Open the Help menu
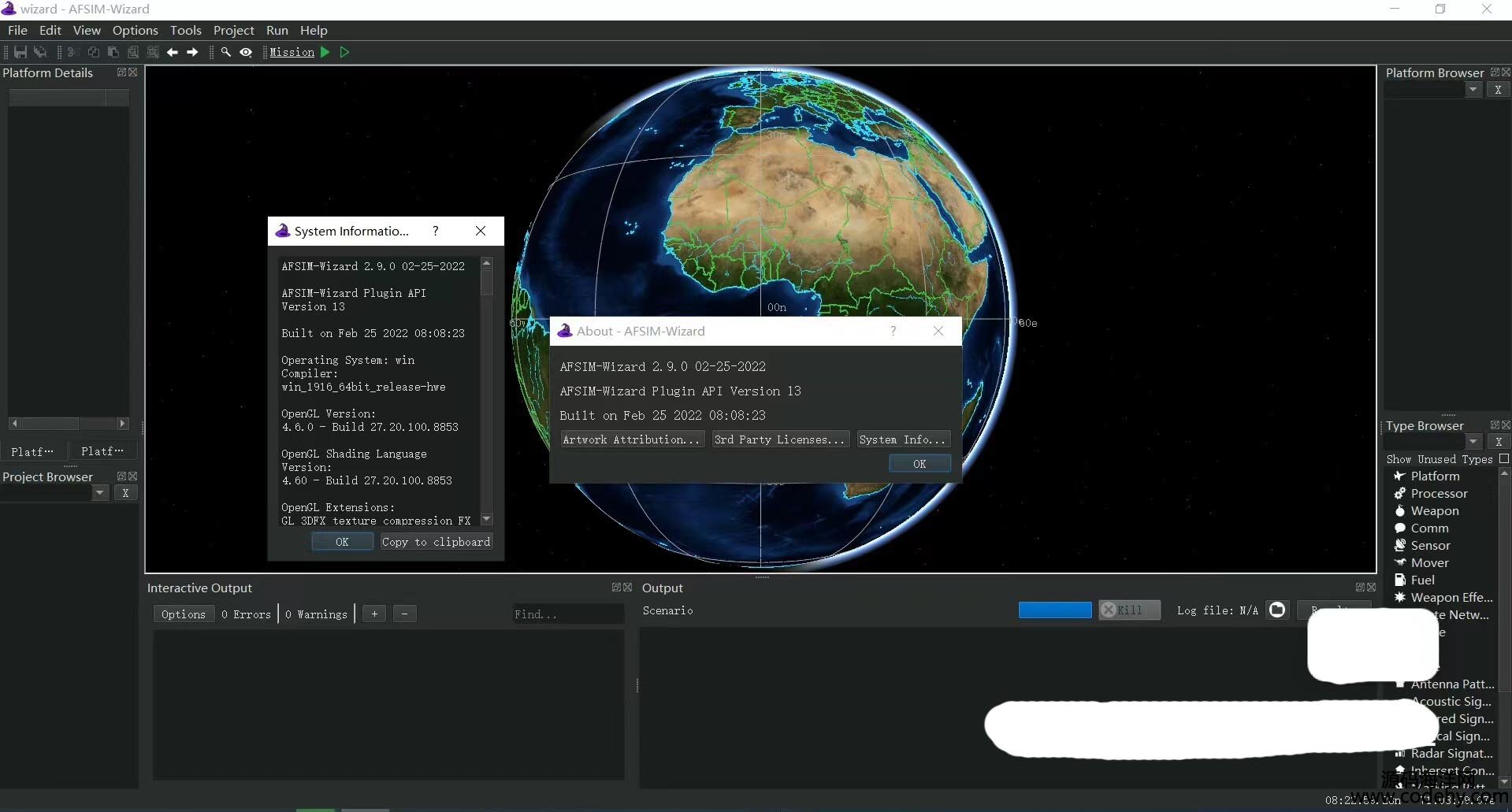The image size is (1512, 812). click(313, 30)
